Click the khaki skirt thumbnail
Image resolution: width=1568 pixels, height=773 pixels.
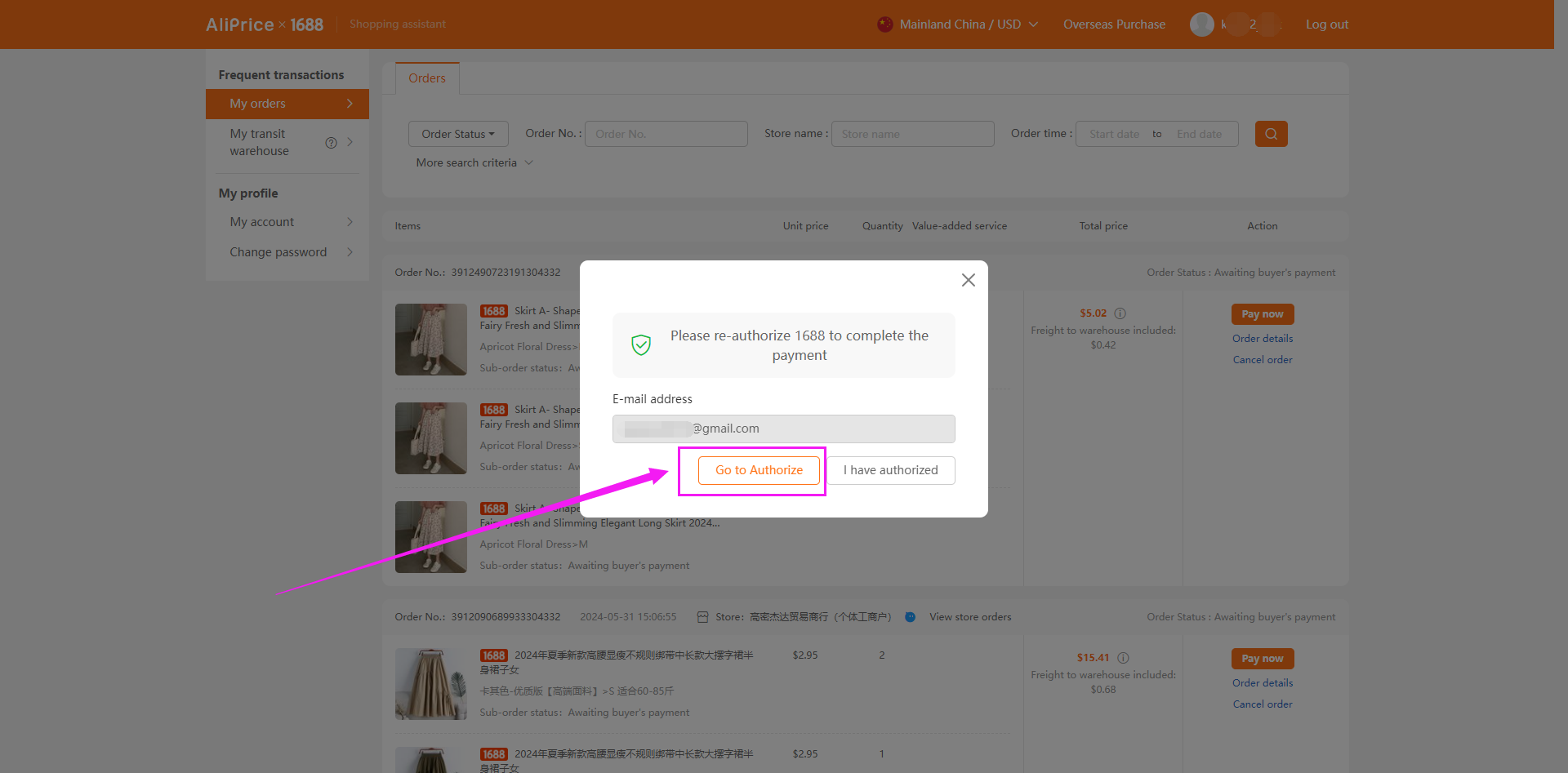(x=431, y=684)
